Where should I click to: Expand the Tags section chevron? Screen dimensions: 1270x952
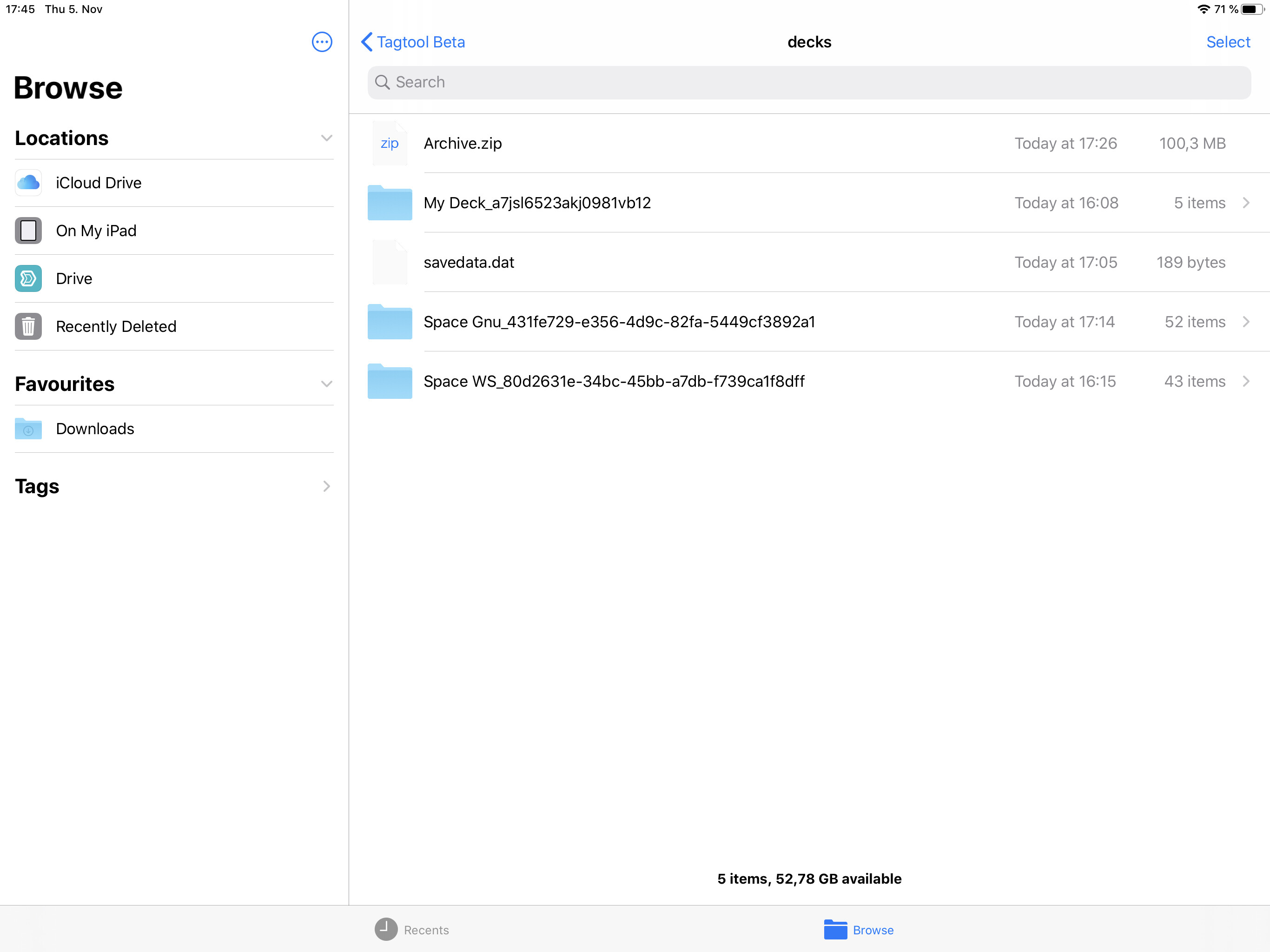point(326,486)
